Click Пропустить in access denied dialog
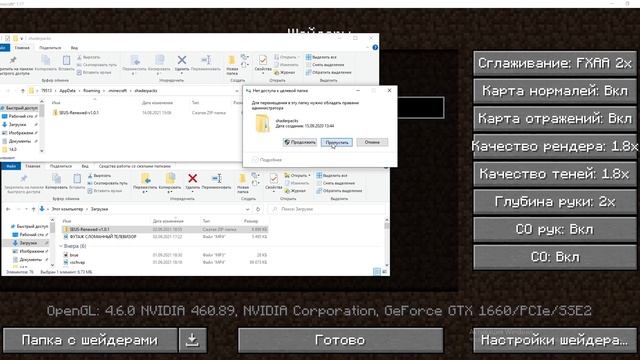The height and width of the screenshot is (360, 640). point(337,142)
